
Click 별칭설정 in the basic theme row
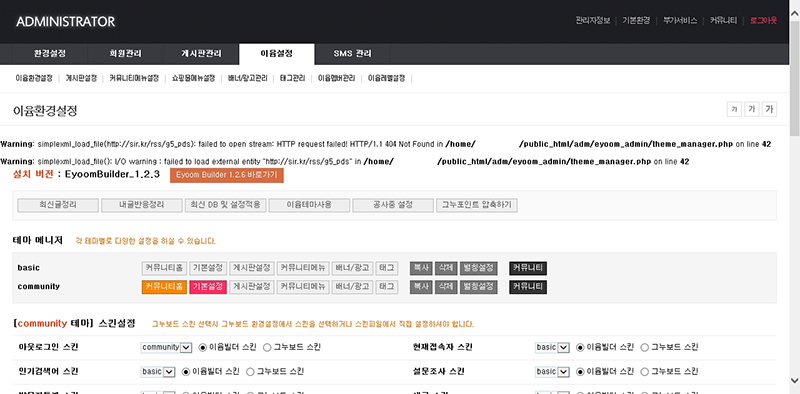coord(479,268)
